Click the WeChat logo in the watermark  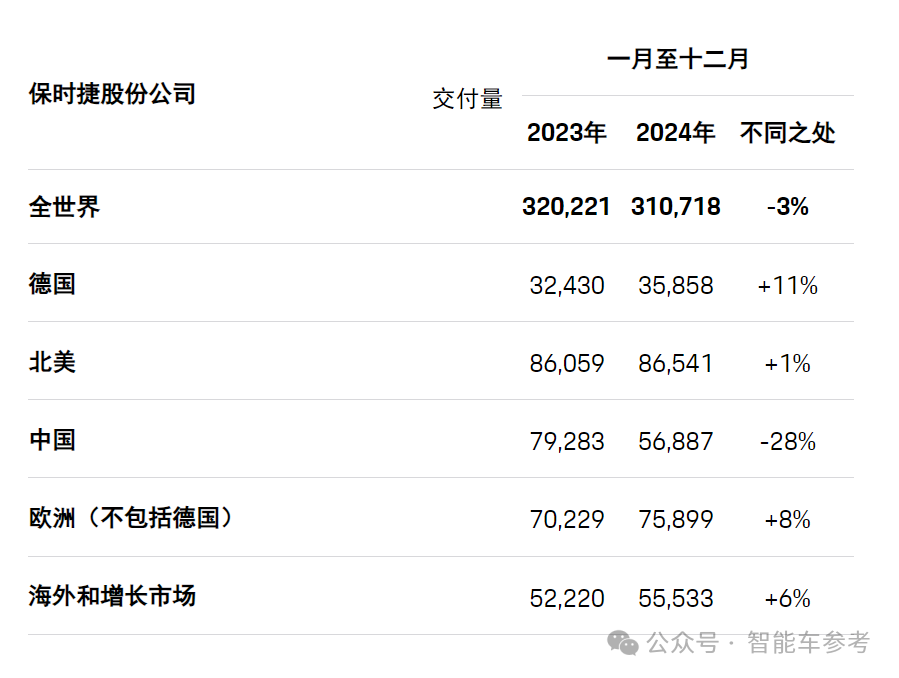click(x=623, y=642)
